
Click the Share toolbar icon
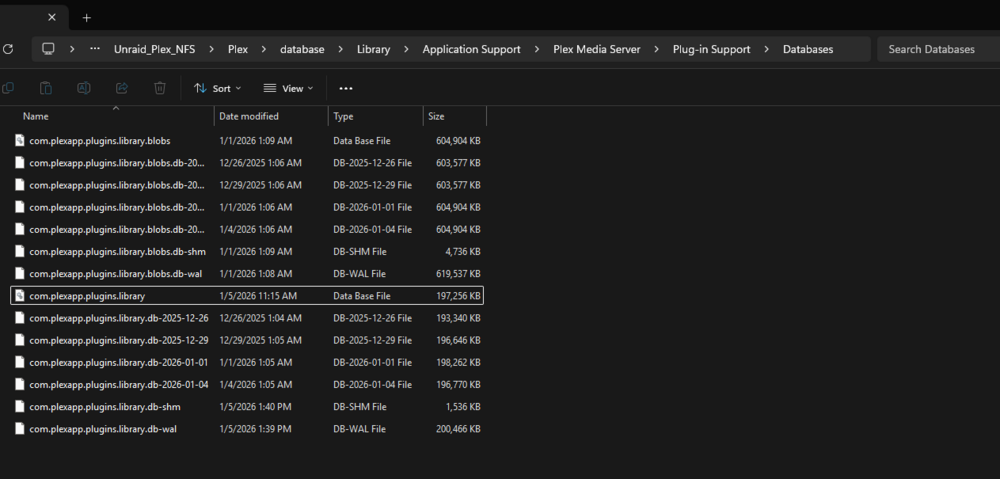(122, 88)
